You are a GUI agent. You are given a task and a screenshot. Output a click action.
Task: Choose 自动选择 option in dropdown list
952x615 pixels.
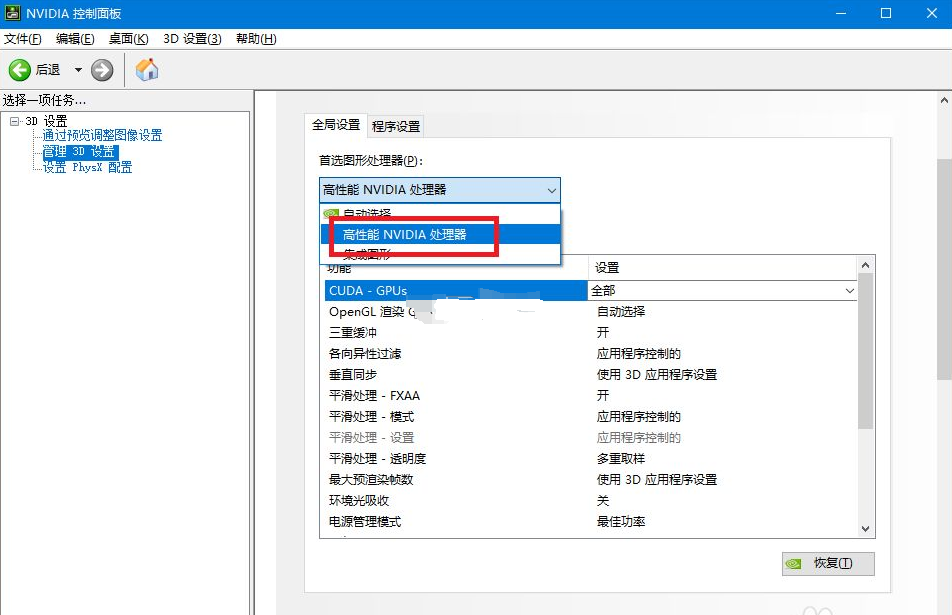(440, 212)
